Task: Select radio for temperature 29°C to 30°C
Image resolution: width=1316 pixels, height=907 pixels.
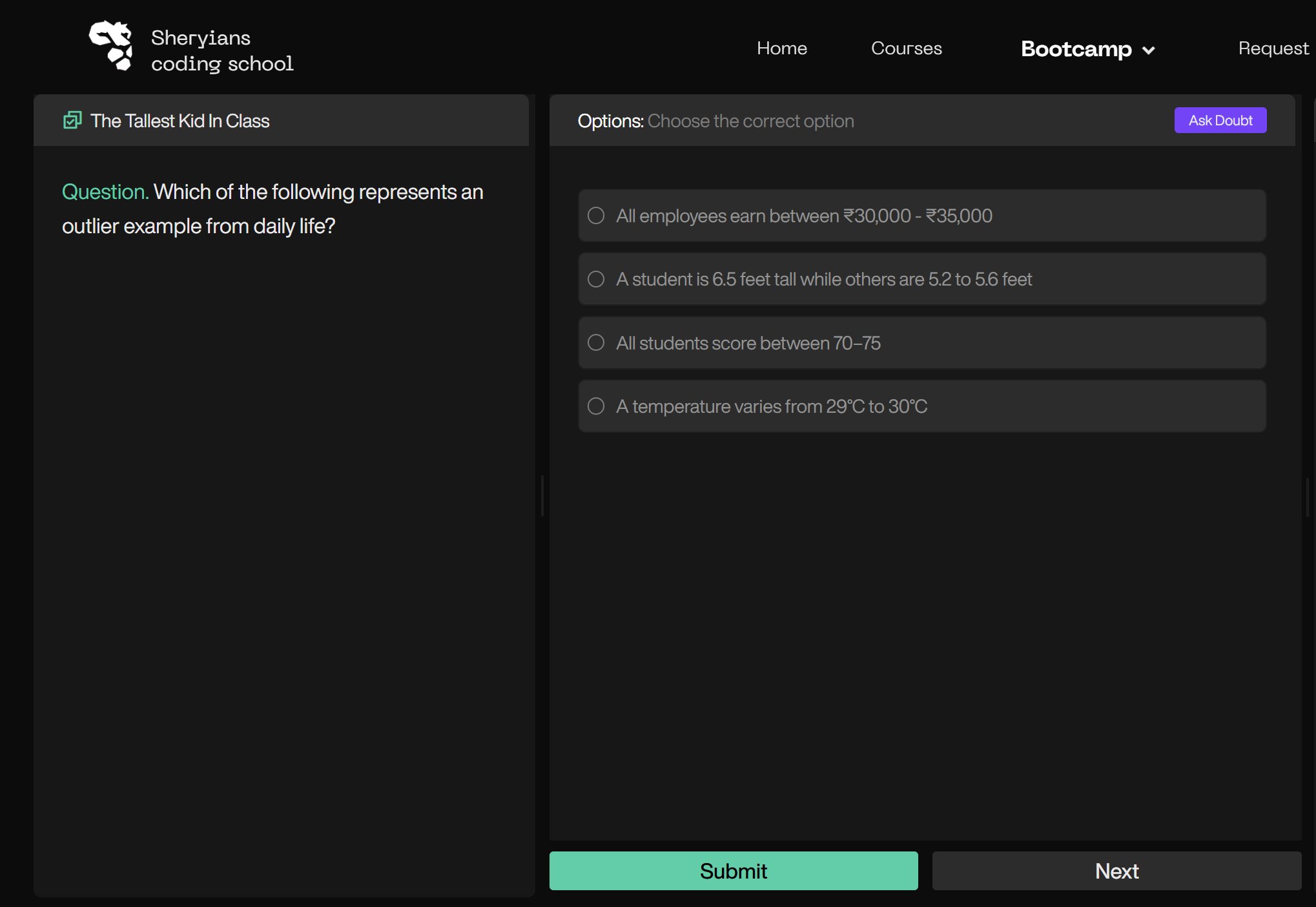Action: point(596,406)
